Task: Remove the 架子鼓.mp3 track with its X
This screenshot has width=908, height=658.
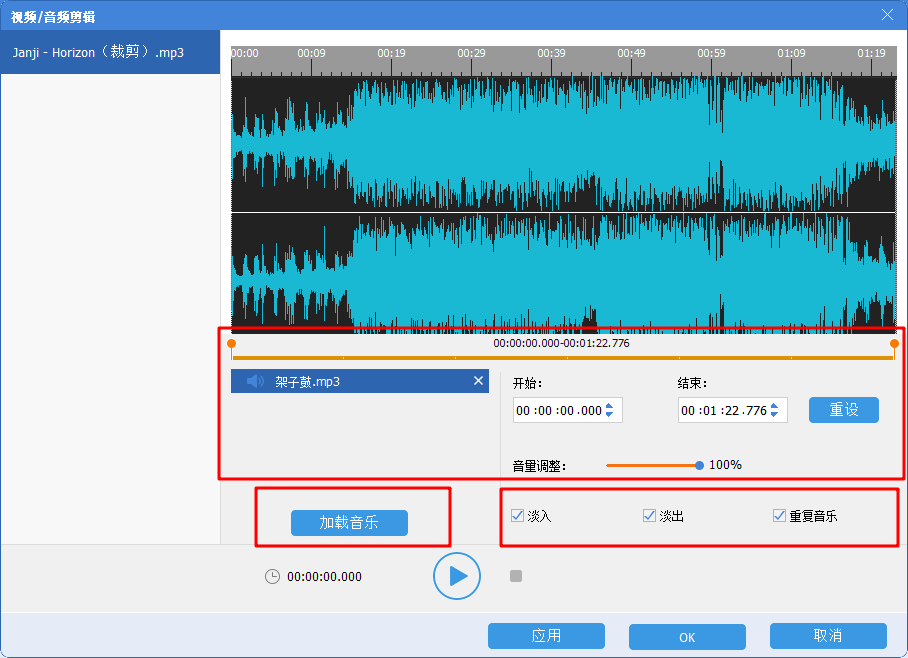Action: point(478,381)
